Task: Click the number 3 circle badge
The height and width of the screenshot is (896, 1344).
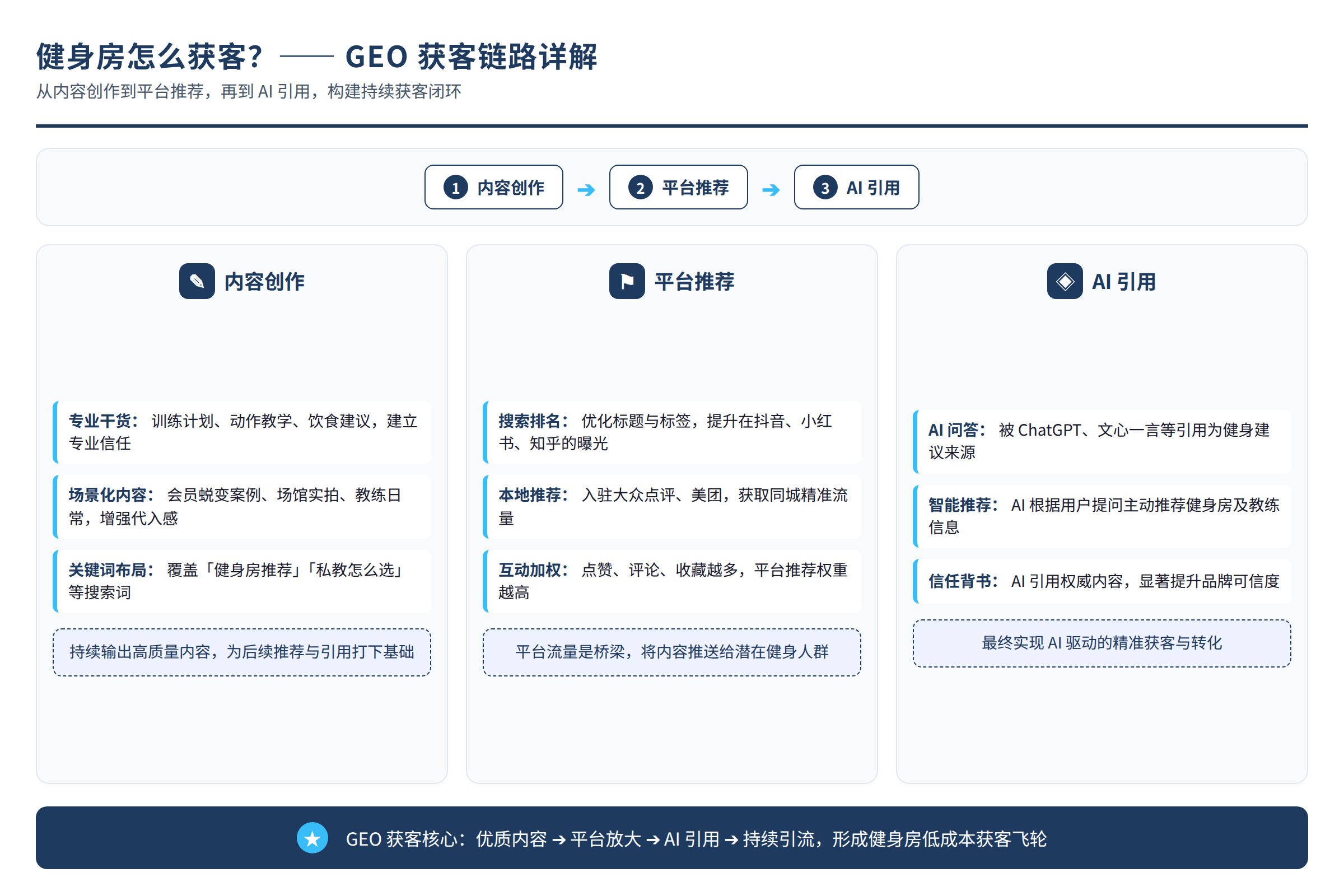Action: coord(824,188)
